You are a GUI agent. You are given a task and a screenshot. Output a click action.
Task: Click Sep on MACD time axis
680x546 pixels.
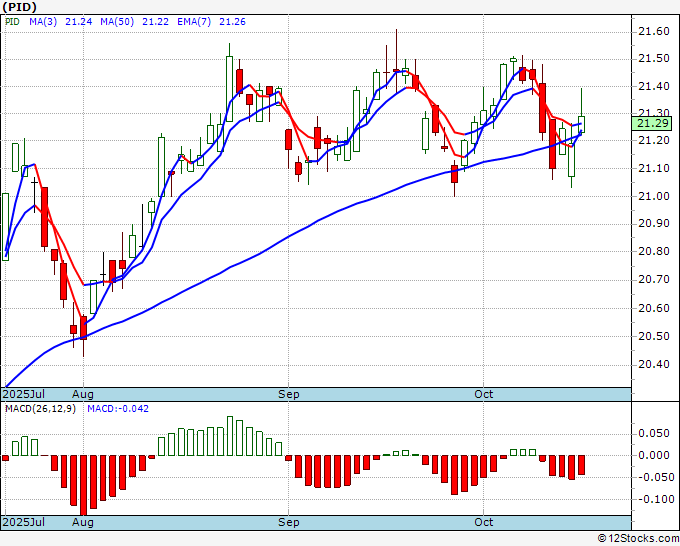click(288, 522)
